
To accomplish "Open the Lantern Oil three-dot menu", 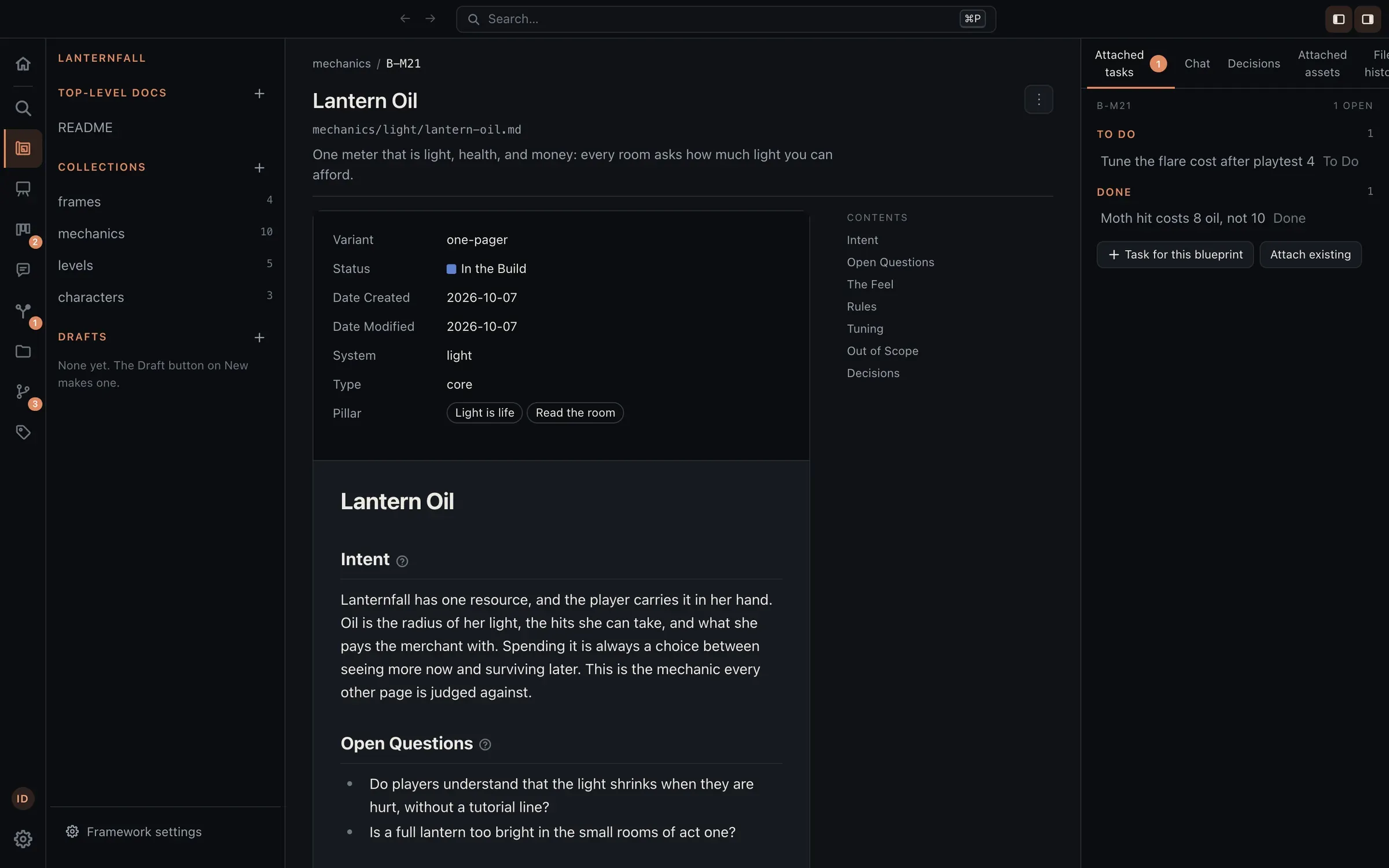I will coord(1039,100).
